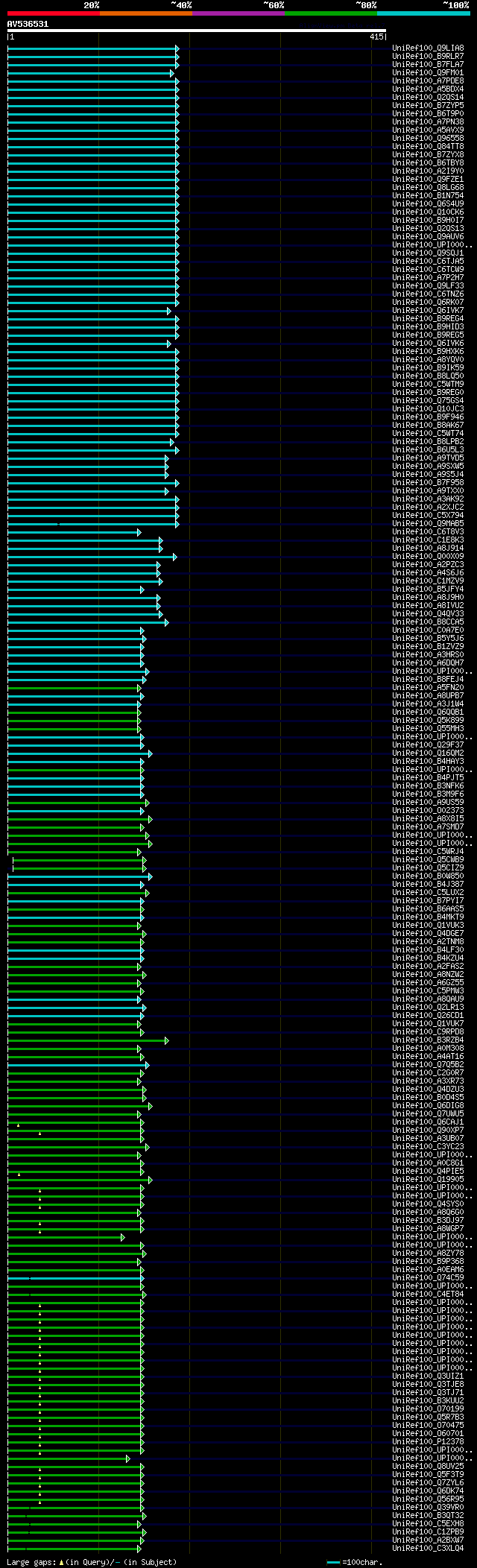Image resolution: width=477 pixels, height=1568 pixels.
Task: Select hit label UniRef100_Q7Q5B2
Action: click(x=428, y=1065)
